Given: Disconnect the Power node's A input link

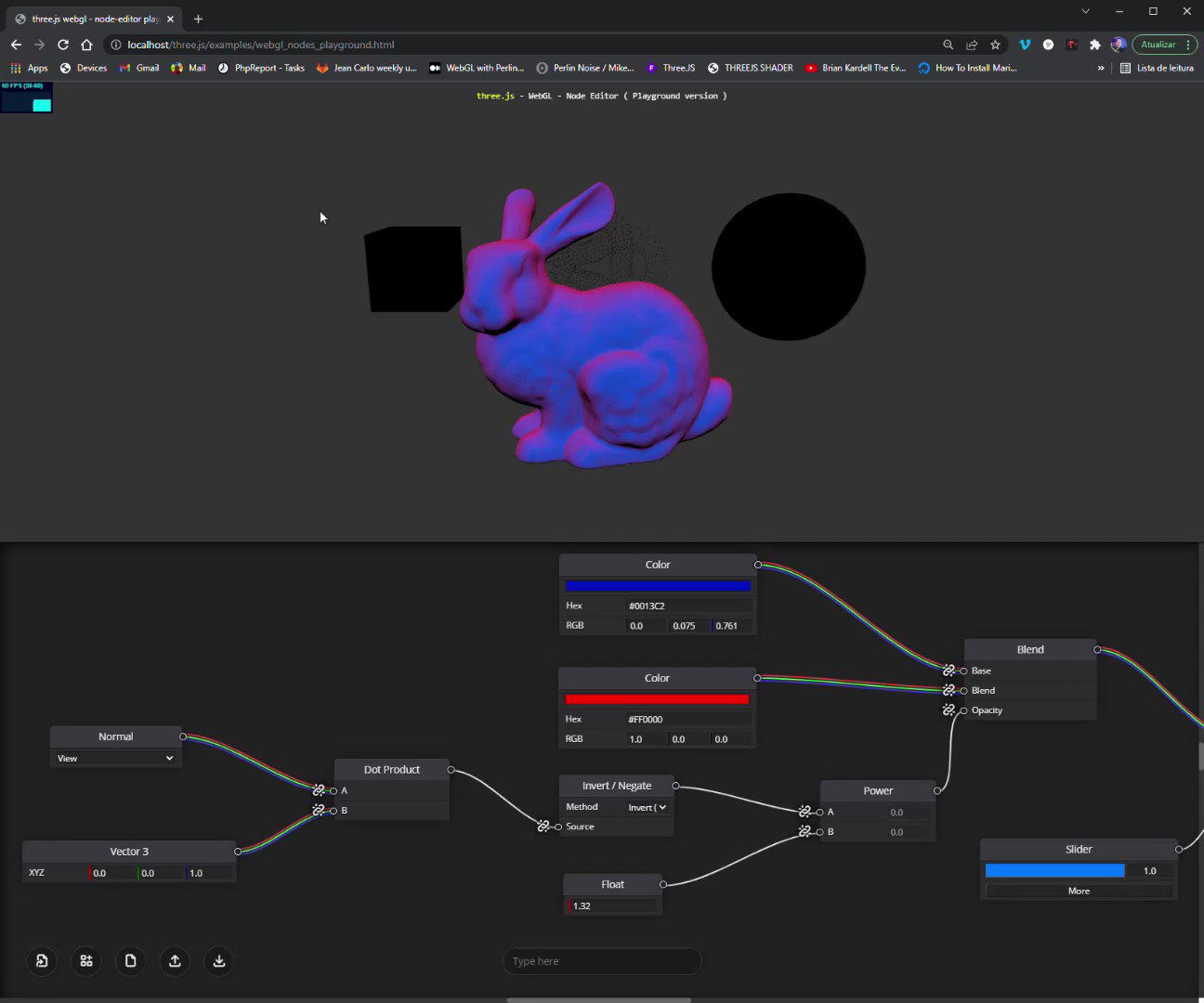Looking at the screenshot, I should [805, 811].
